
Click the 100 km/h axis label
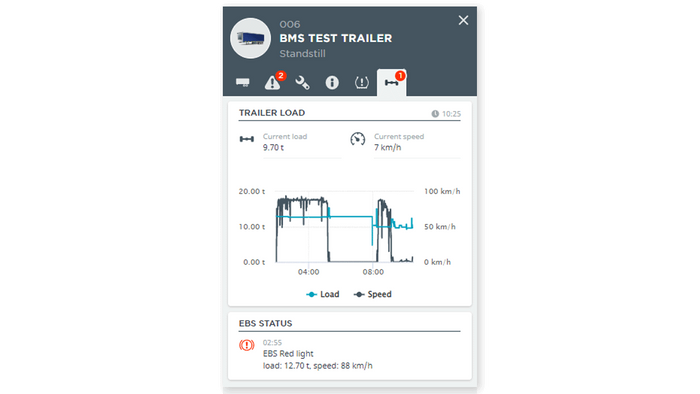[x=442, y=191]
